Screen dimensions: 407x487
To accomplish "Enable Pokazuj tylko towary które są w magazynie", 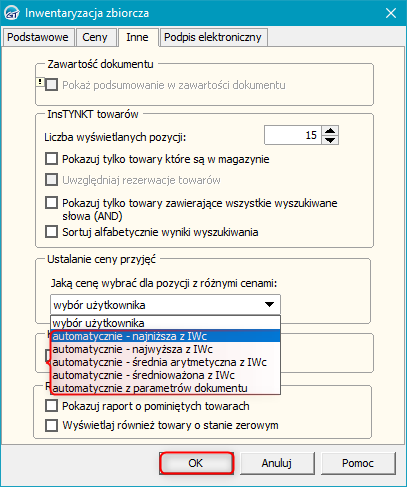I will (x=51, y=159).
